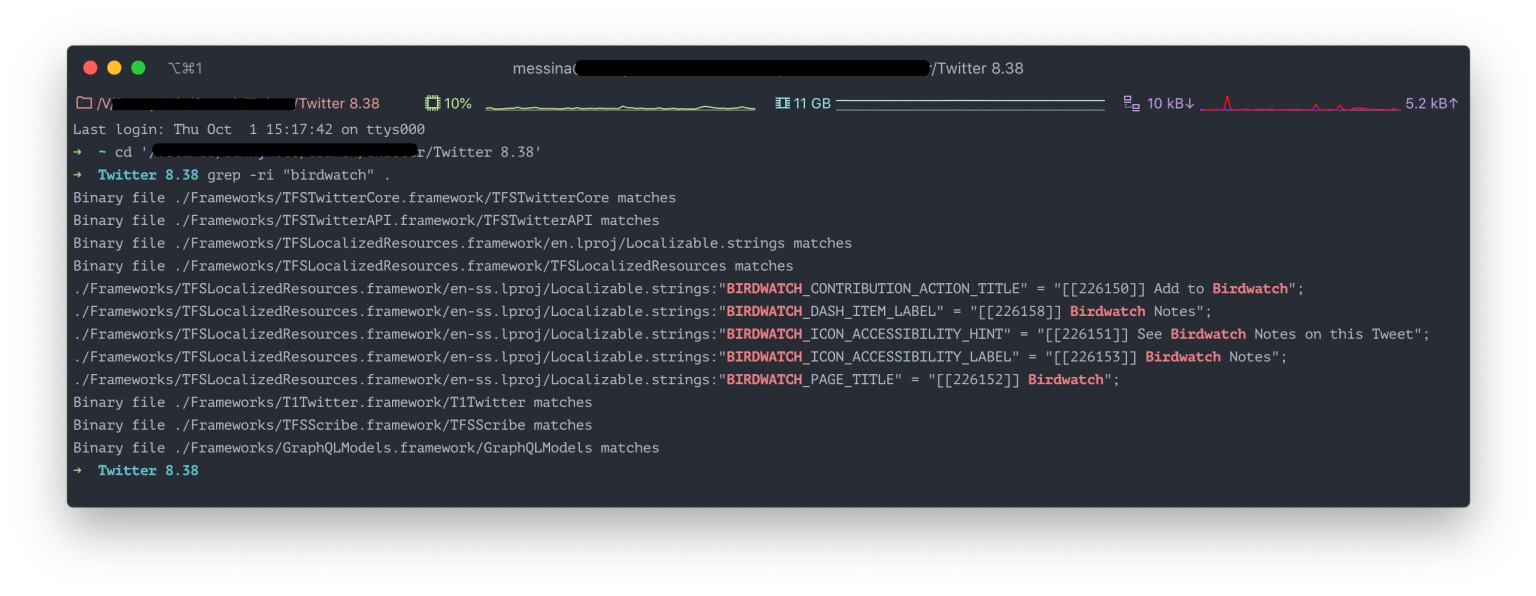Click the grep -ri "birdwatch" command text

[x=298, y=175]
